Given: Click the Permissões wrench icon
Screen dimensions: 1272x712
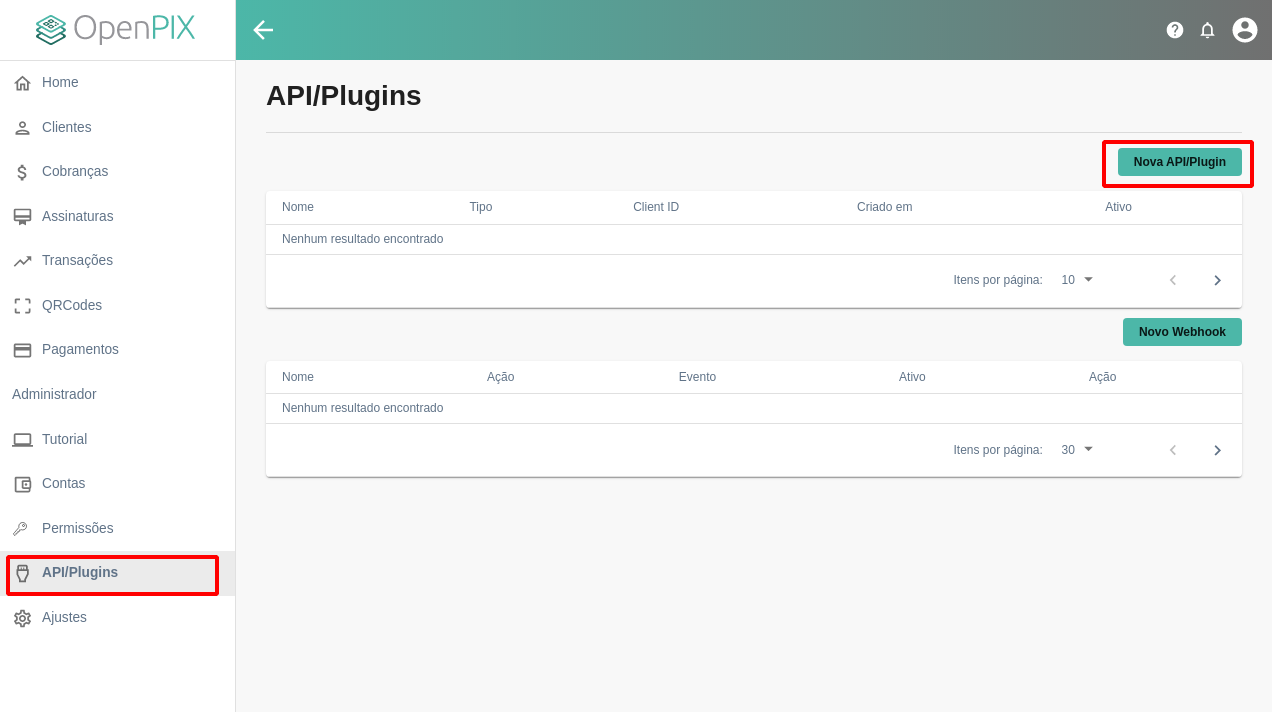Looking at the screenshot, I should click(22, 529).
